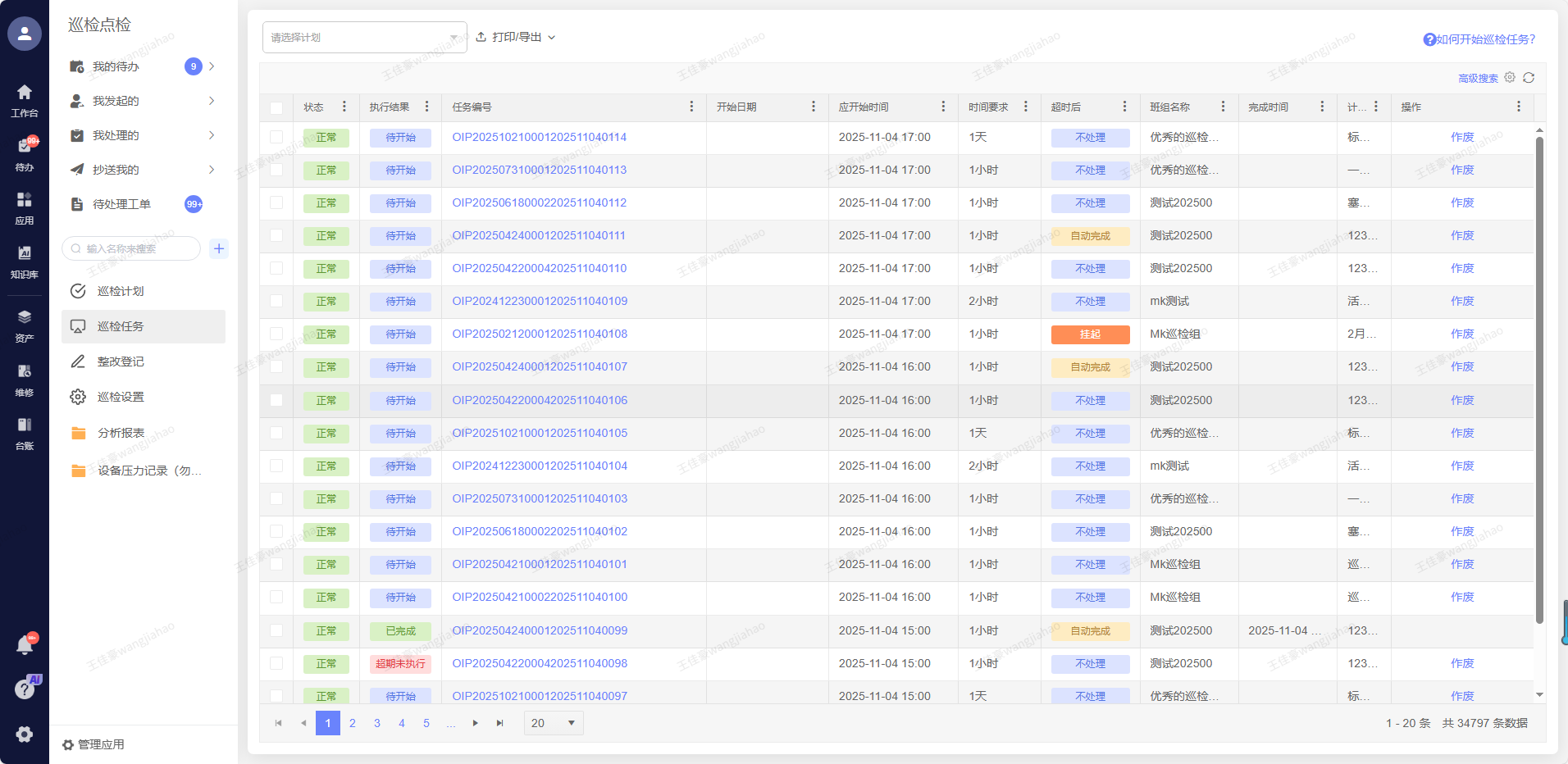Expand the 打印/导出 dropdown

click(516, 38)
